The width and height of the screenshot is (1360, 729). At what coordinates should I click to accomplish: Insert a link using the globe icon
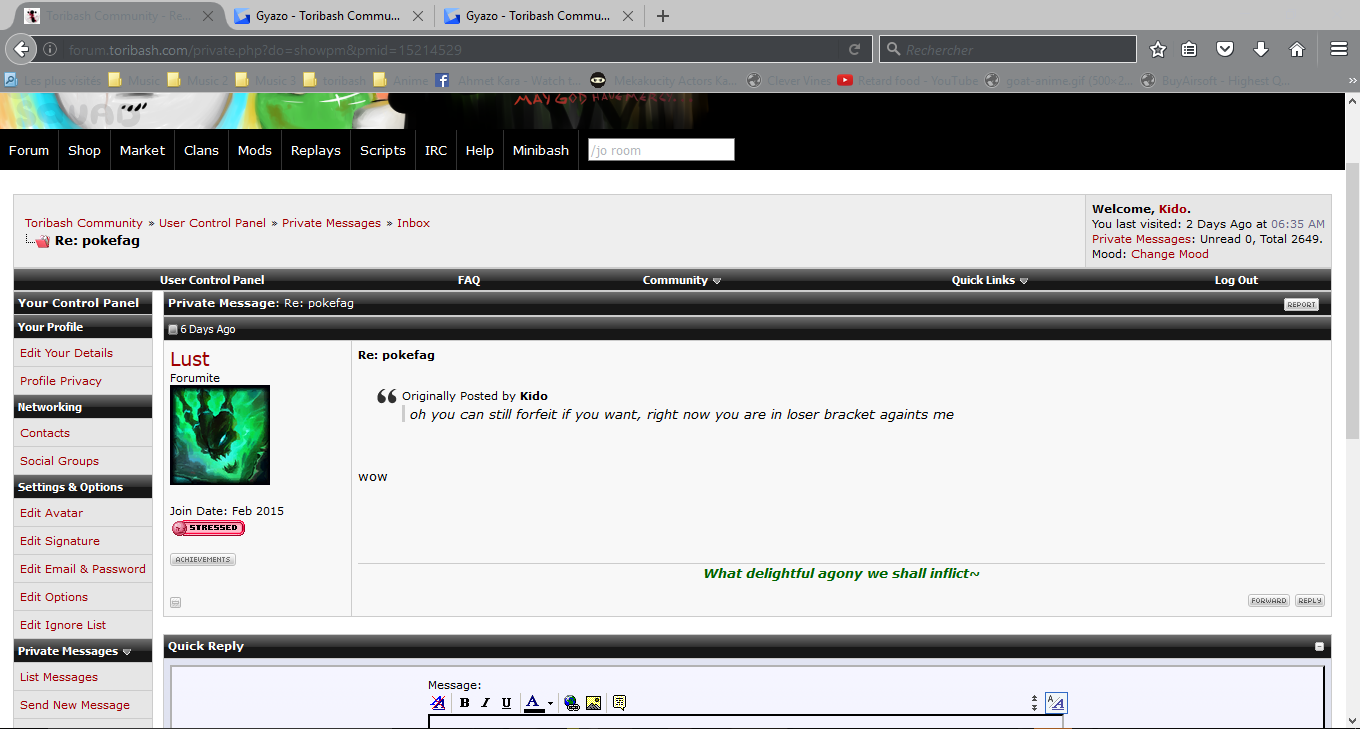click(572, 703)
